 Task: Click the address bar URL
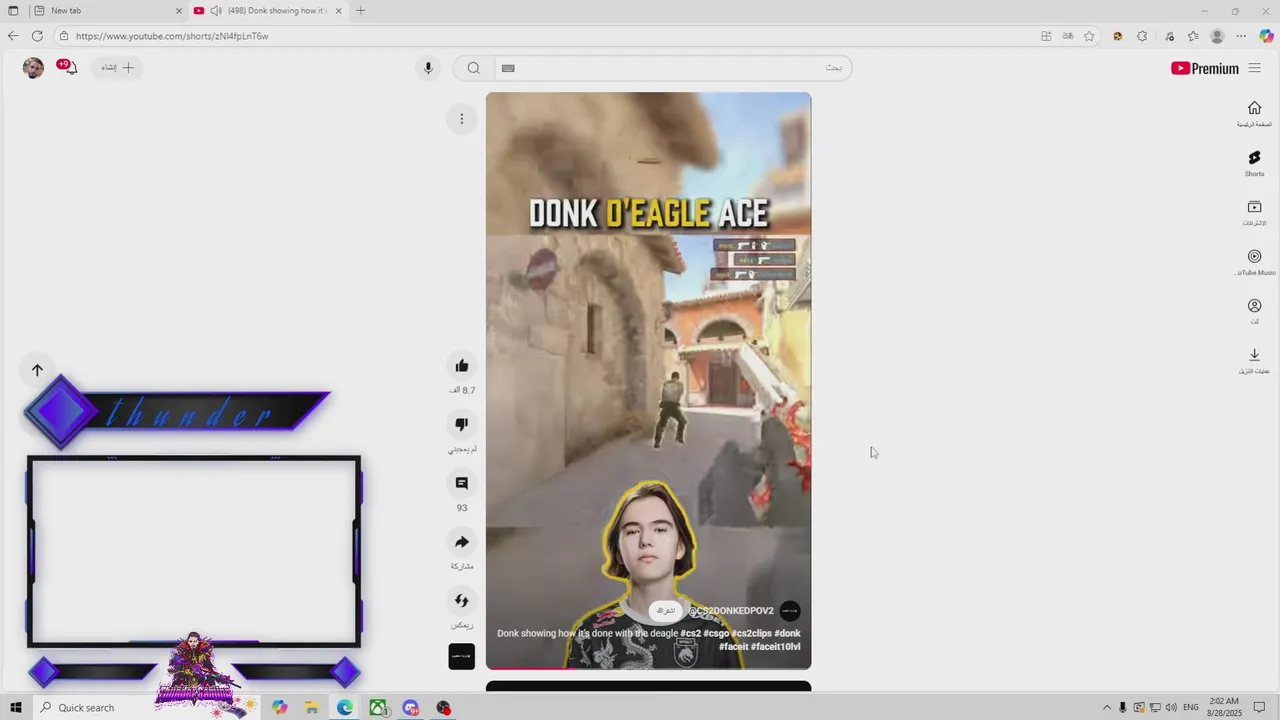pos(172,36)
